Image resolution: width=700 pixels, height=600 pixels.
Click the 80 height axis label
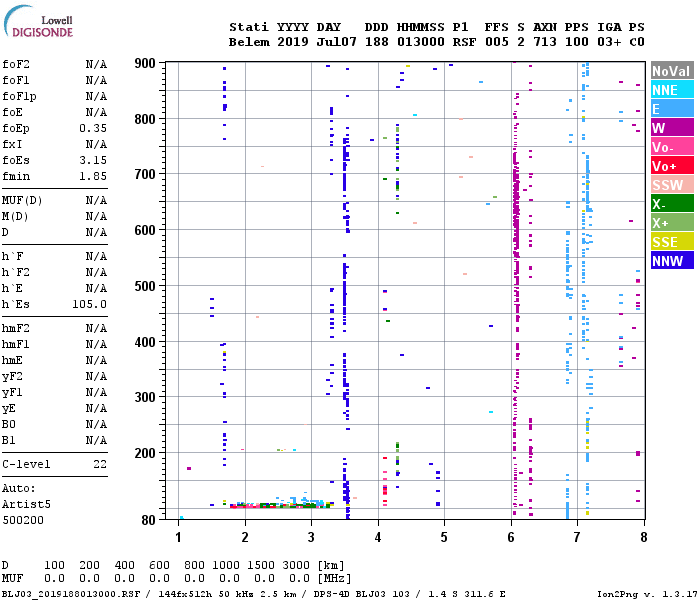149,520
